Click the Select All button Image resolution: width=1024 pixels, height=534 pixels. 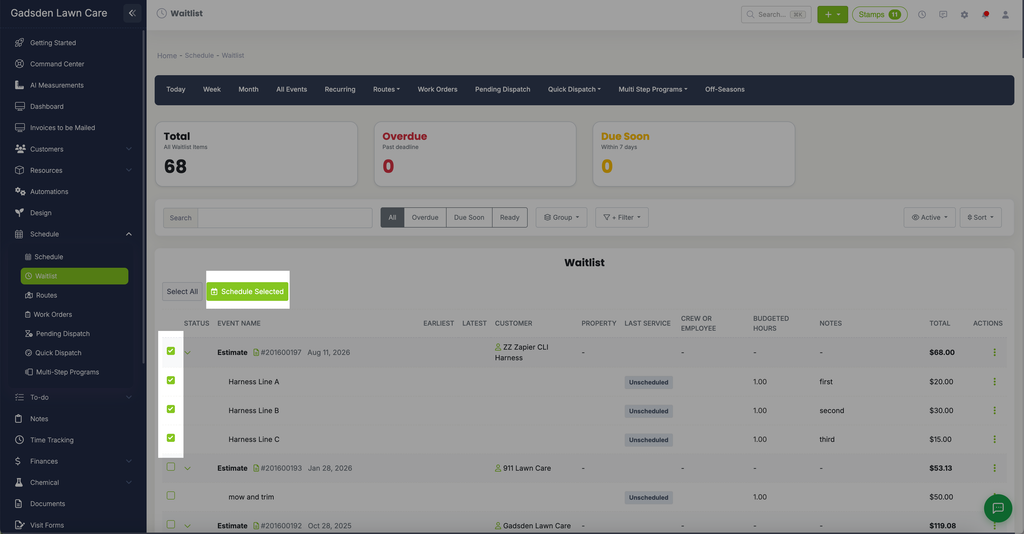(x=182, y=292)
